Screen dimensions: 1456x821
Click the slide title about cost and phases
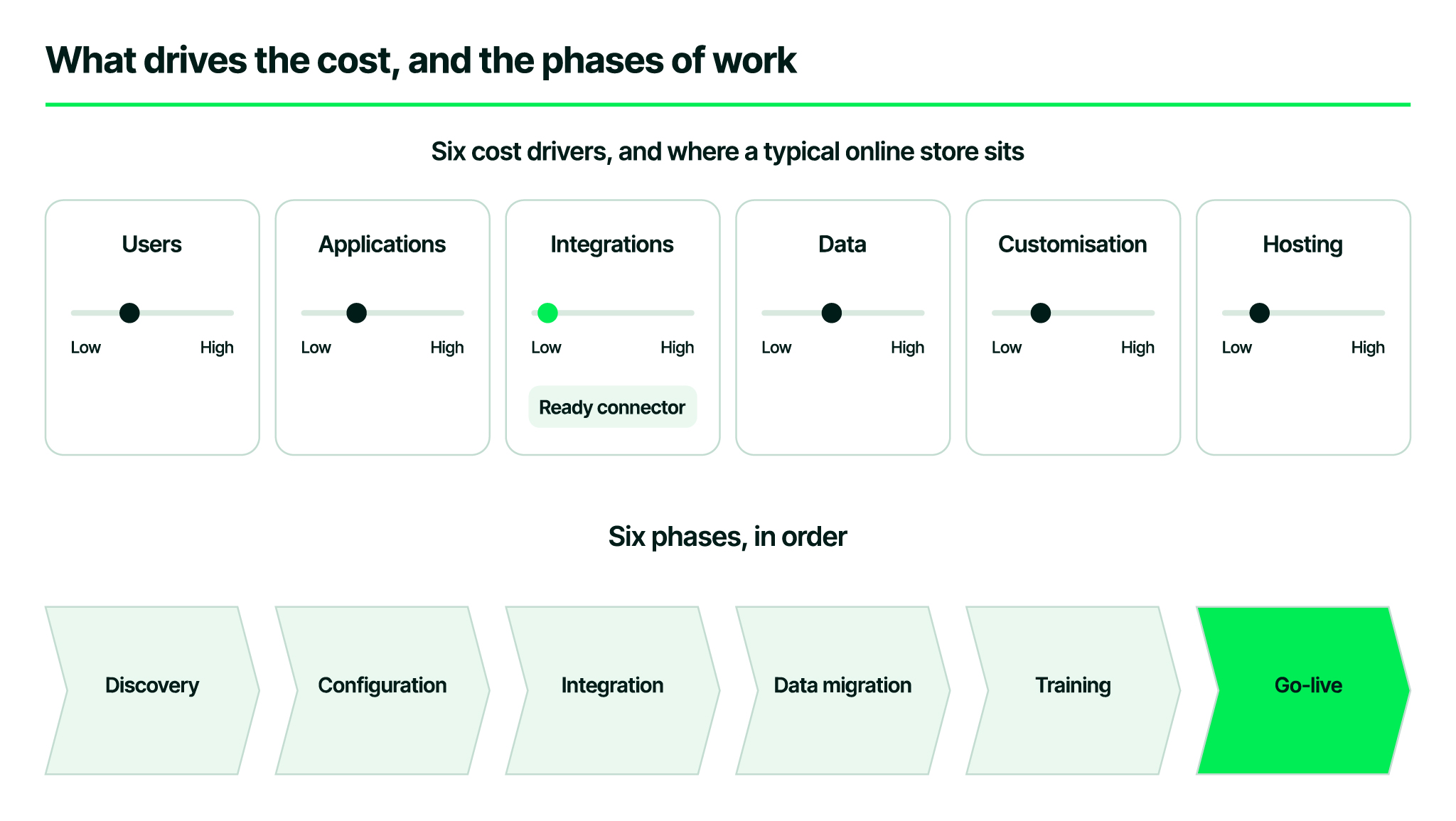click(421, 61)
